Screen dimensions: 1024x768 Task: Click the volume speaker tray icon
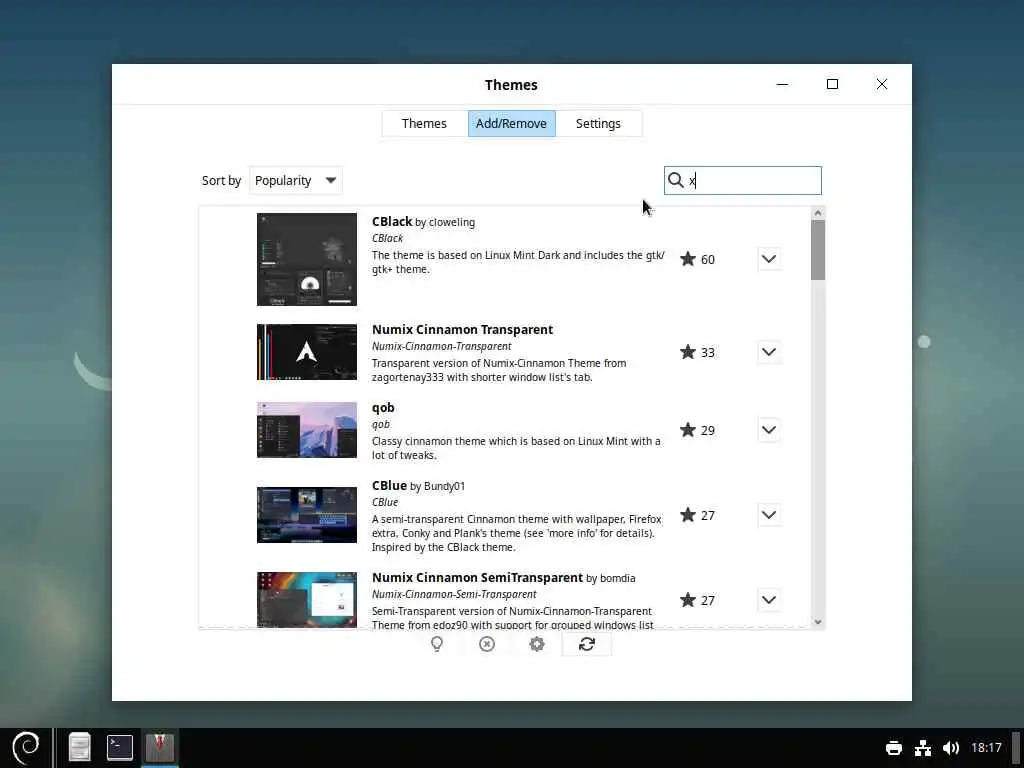pyautogui.click(x=951, y=748)
